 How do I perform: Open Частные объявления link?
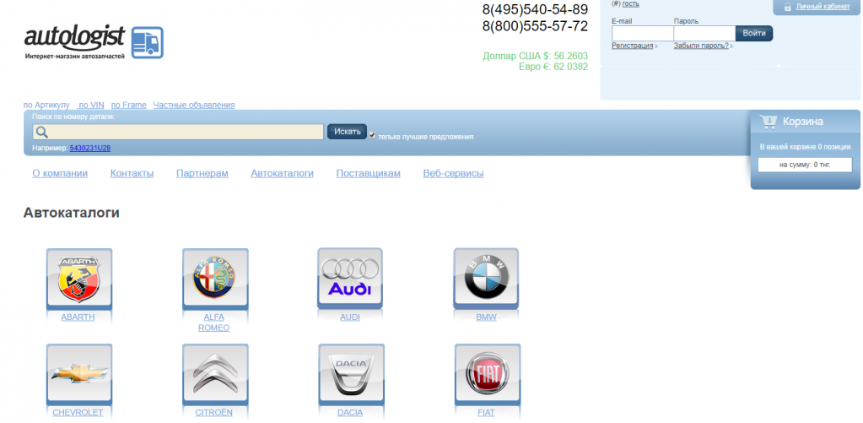(x=194, y=105)
